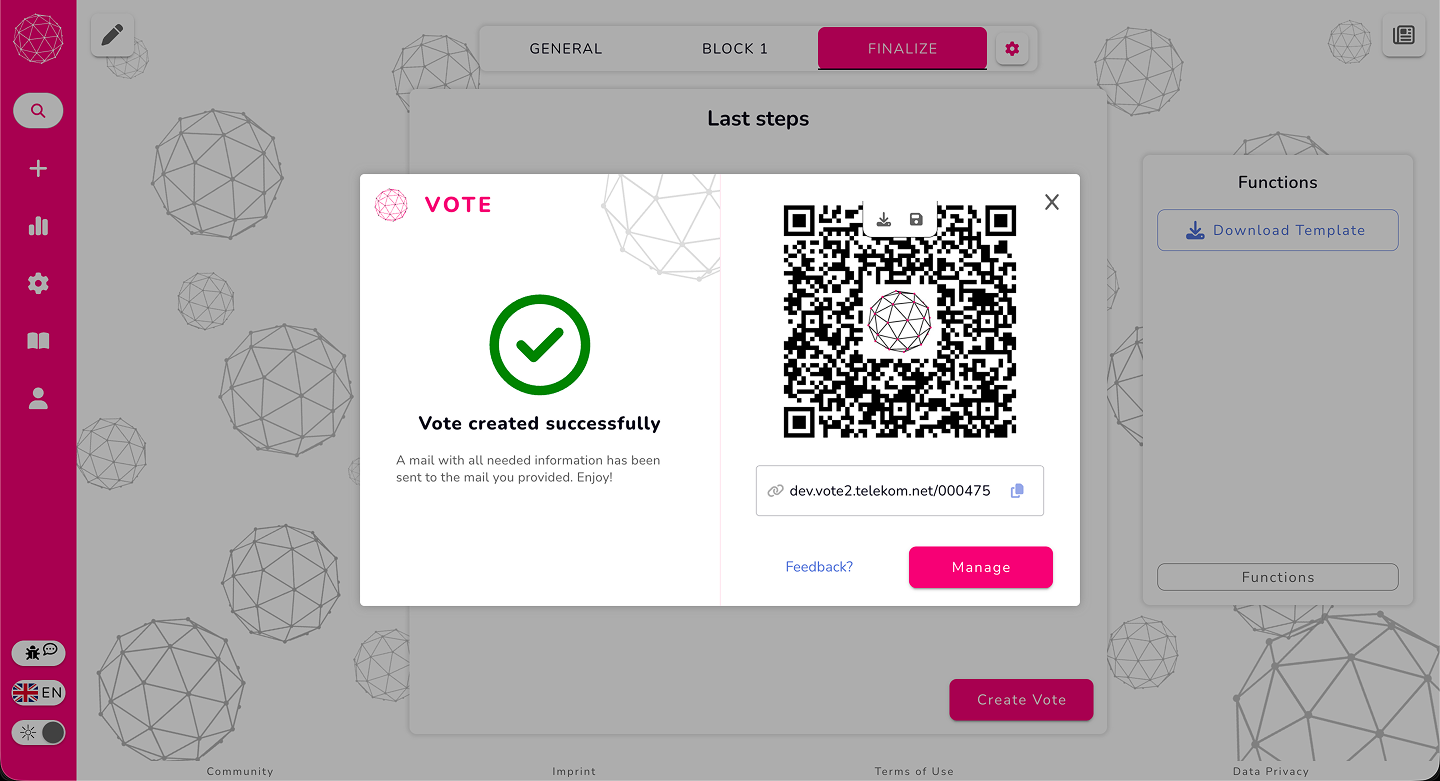Open the documentation book icon
The image size is (1440, 781).
tap(38, 341)
